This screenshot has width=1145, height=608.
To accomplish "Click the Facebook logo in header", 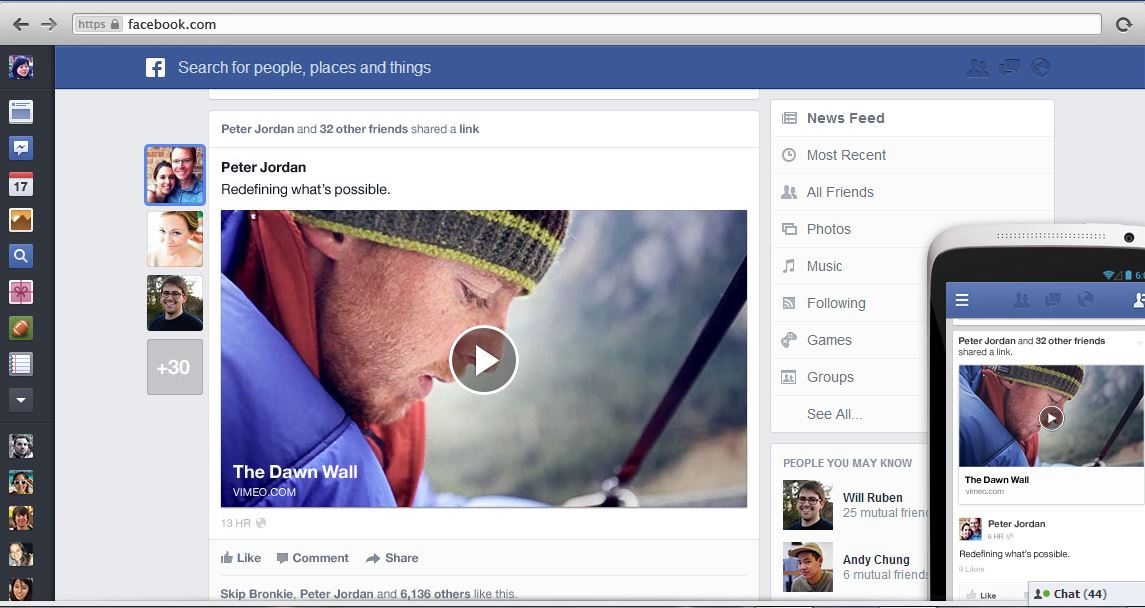I will [x=155, y=68].
